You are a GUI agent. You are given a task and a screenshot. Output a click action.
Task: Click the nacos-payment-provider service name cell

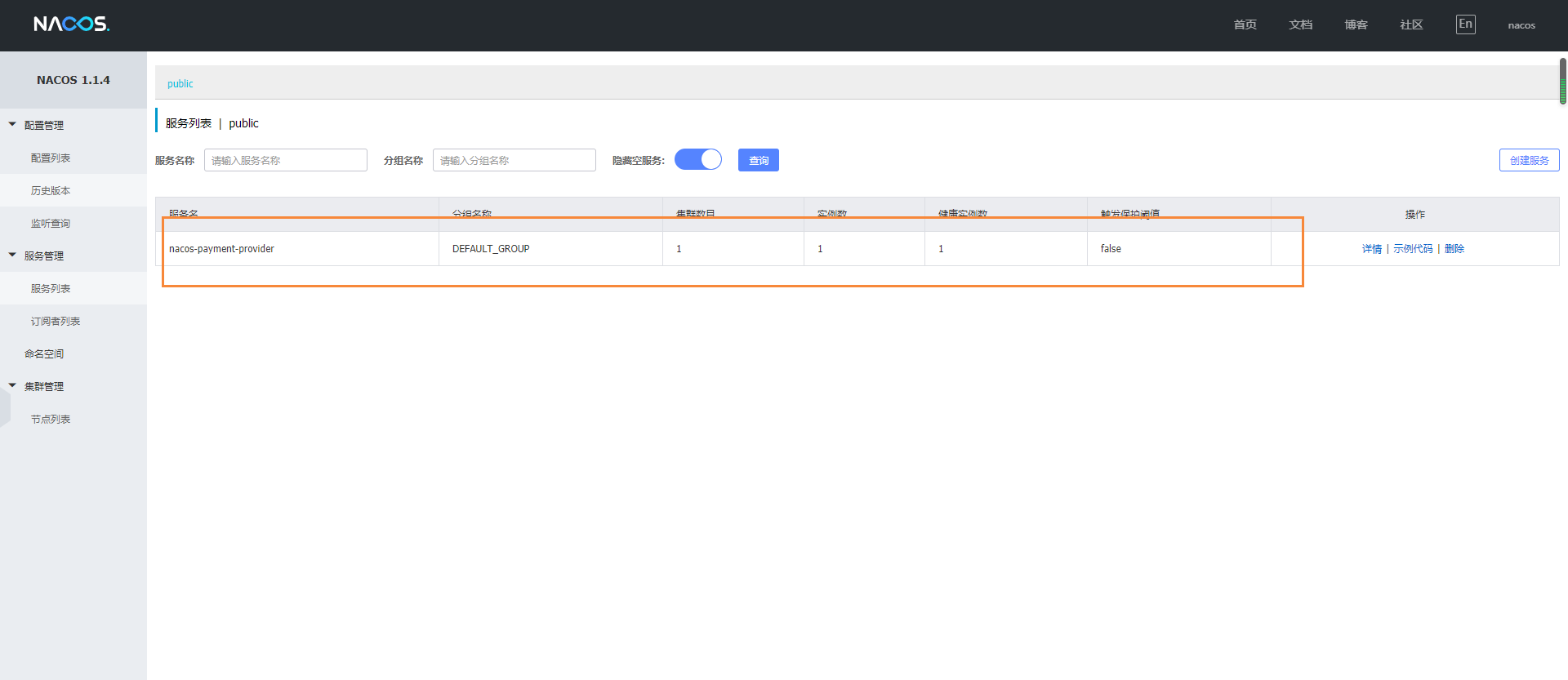297,249
